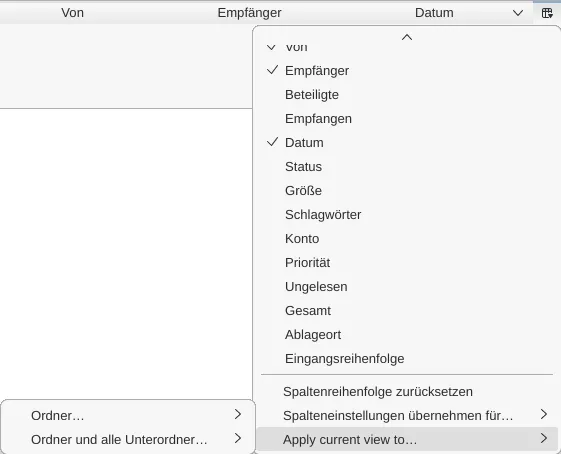Show the Schlagwörter column
Image resolution: width=561 pixels, height=454 pixels.
coord(407,214)
